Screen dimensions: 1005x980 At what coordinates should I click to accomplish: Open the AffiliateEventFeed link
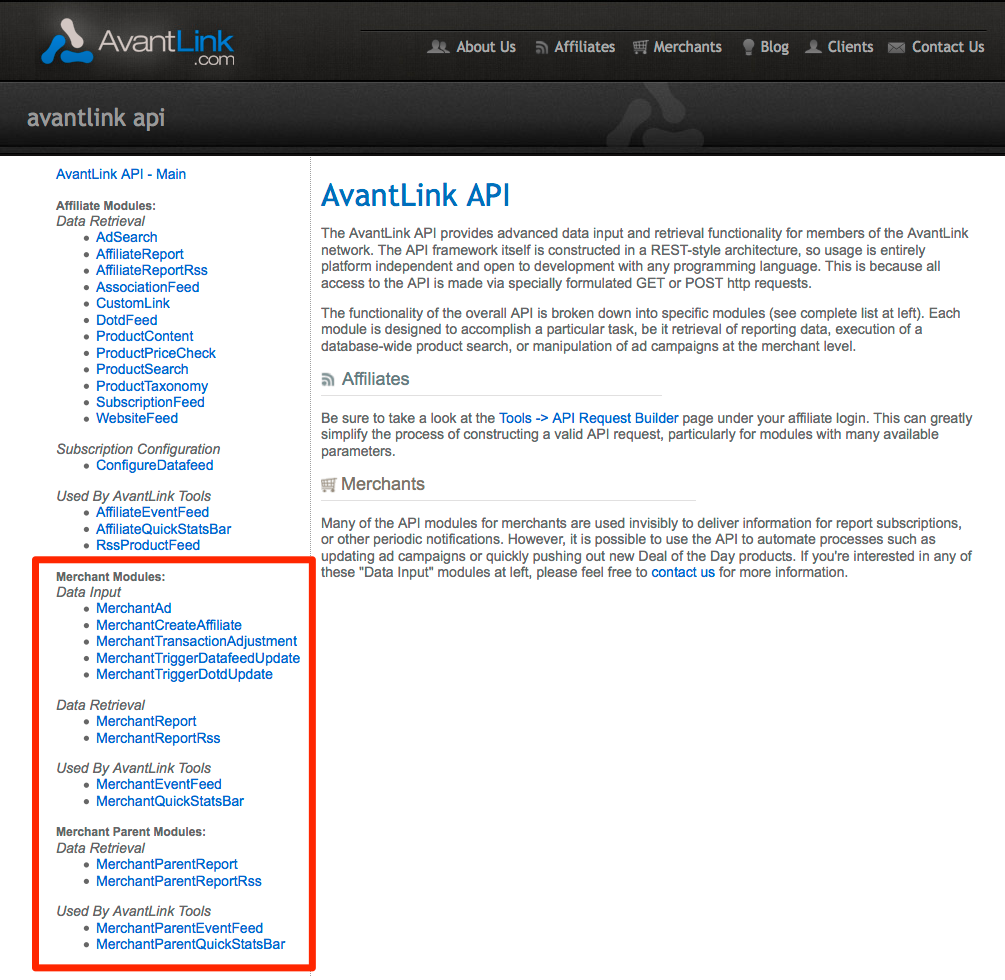click(x=153, y=513)
